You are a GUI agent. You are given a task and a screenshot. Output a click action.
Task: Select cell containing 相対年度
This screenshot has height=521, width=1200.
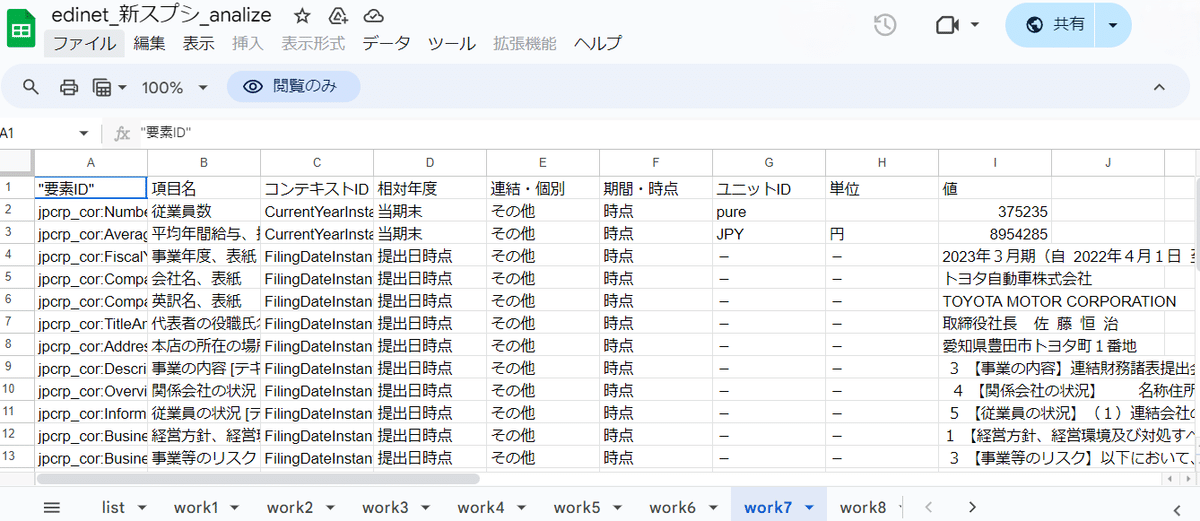point(430,188)
